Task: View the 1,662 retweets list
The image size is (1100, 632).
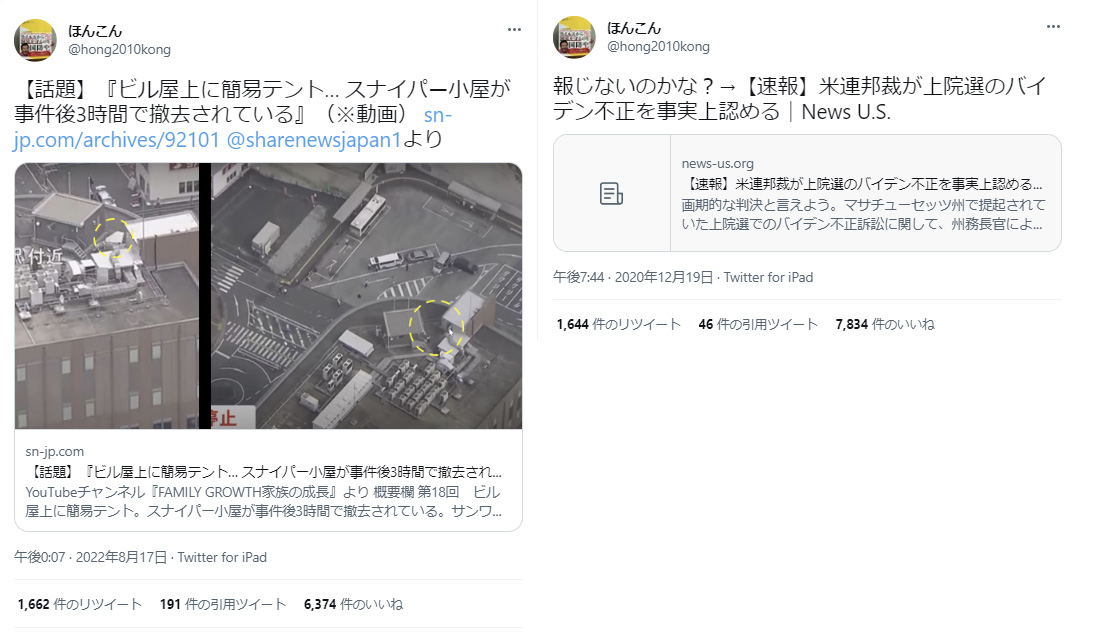Action: 80,604
